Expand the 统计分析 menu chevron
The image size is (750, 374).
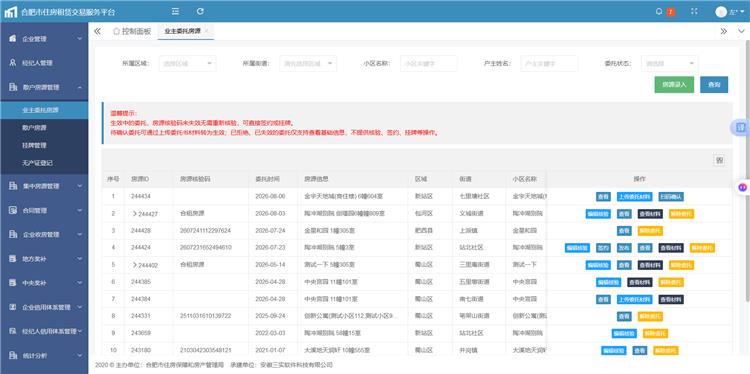point(79,356)
